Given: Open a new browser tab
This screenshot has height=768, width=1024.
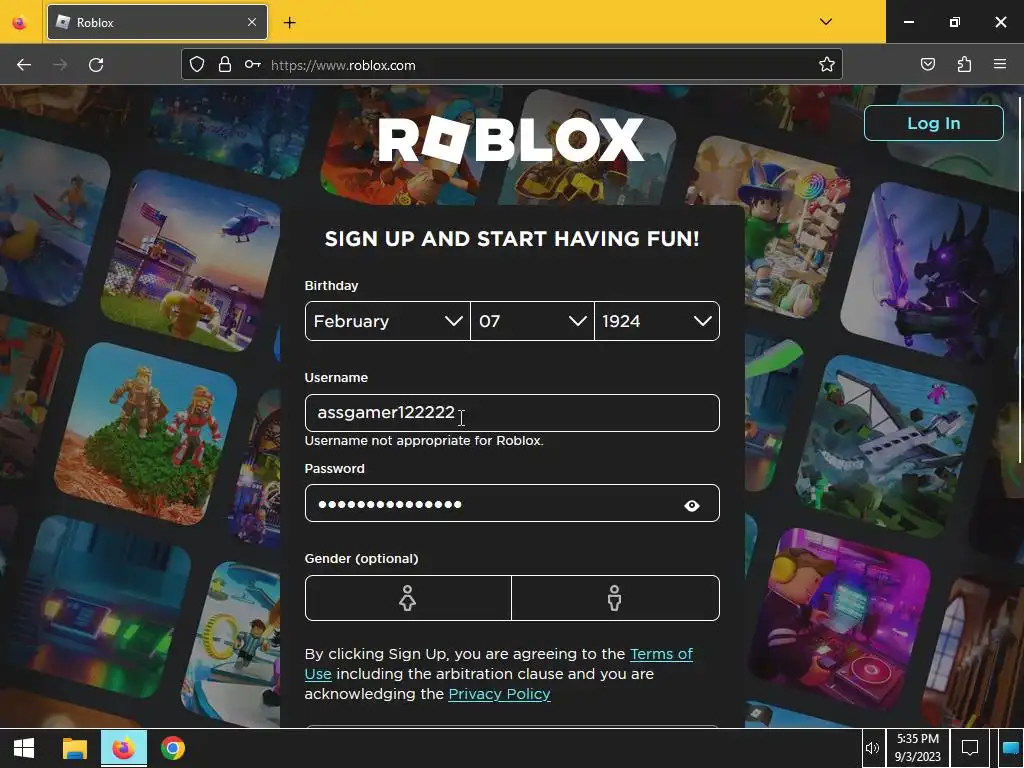Looking at the screenshot, I should pos(289,23).
